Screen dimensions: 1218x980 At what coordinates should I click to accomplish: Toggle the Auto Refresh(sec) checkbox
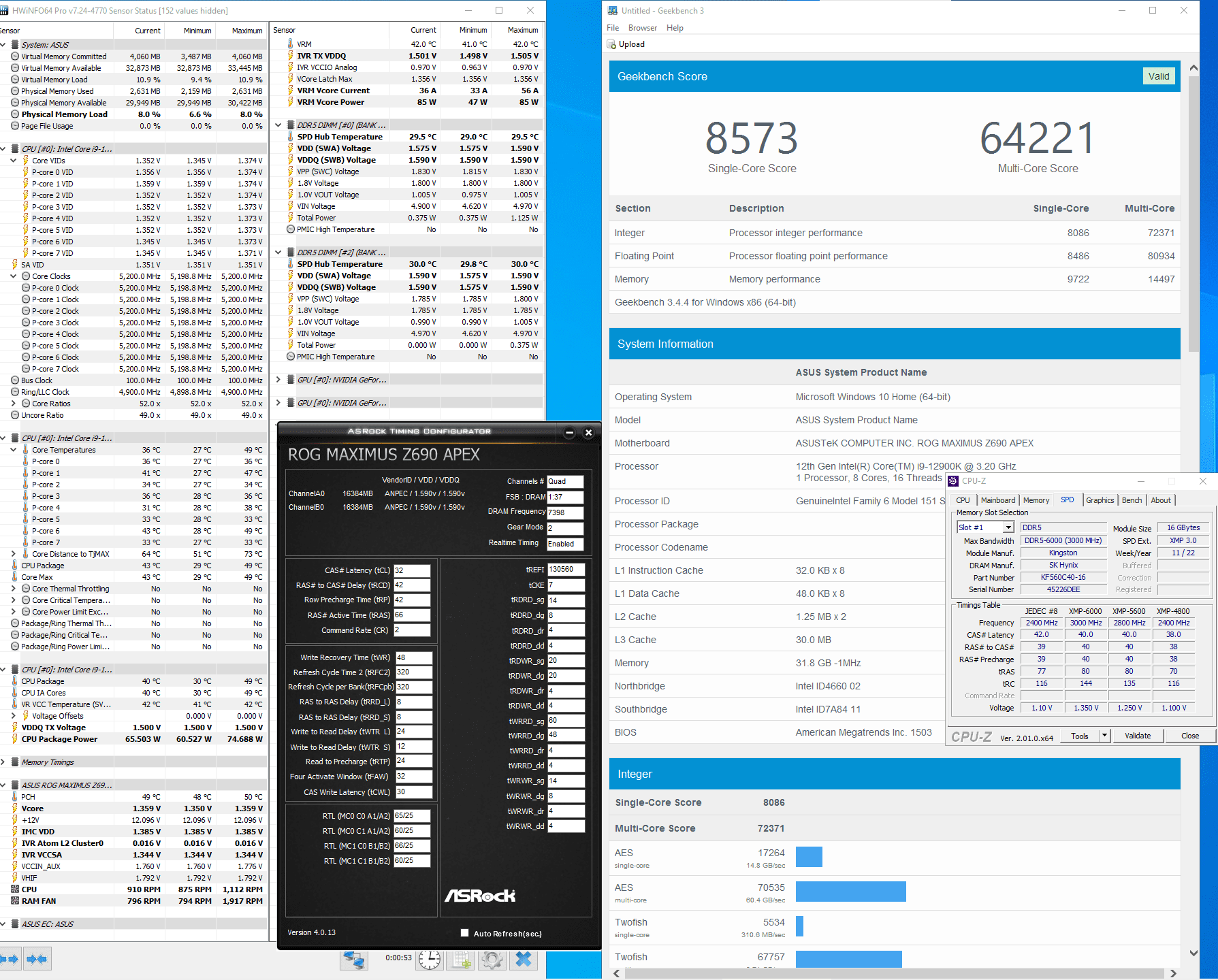coord(465,933)
